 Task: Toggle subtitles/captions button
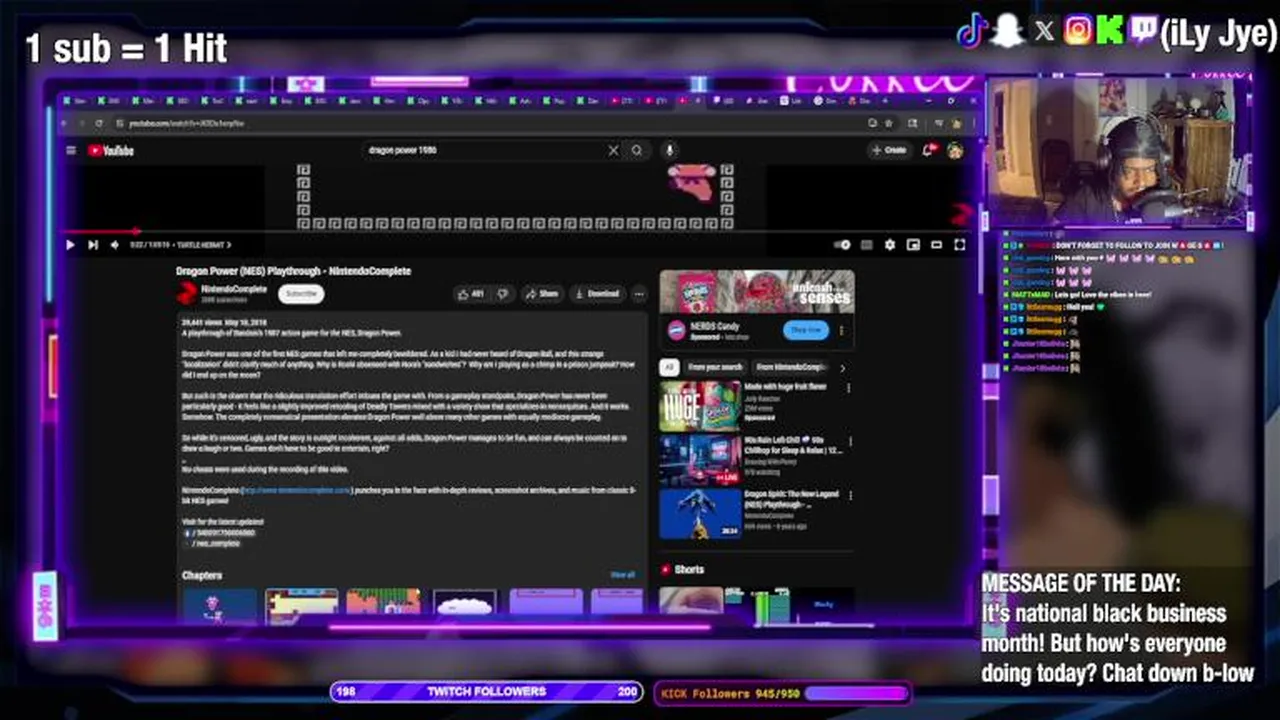pyautogui.click(x=866, y=245)
